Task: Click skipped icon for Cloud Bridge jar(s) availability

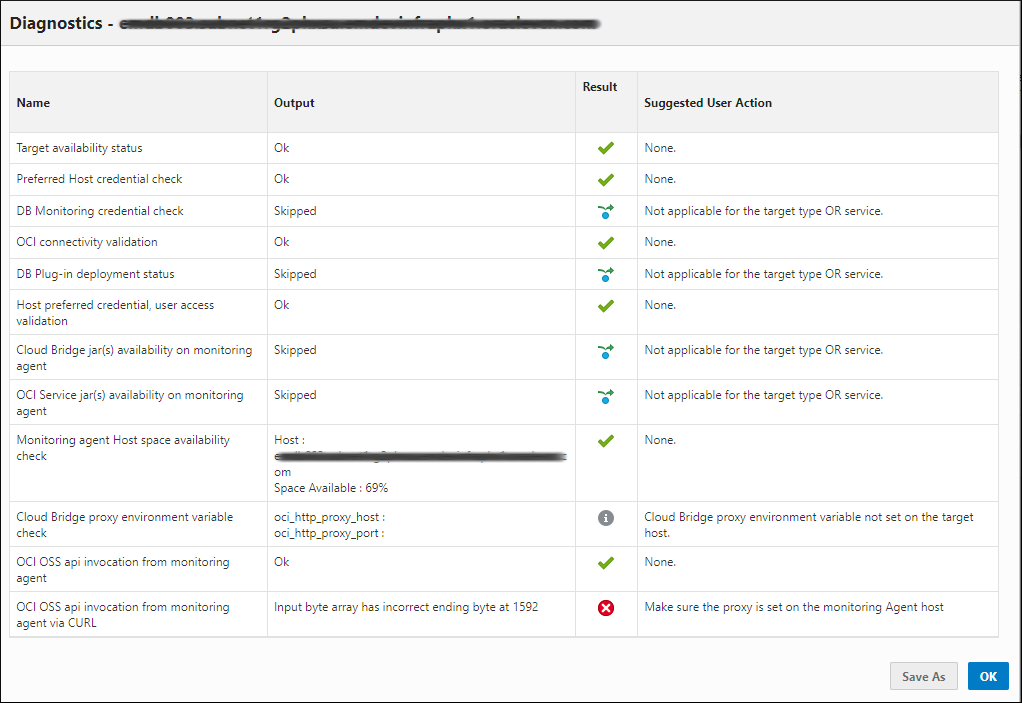Action: 605,351
